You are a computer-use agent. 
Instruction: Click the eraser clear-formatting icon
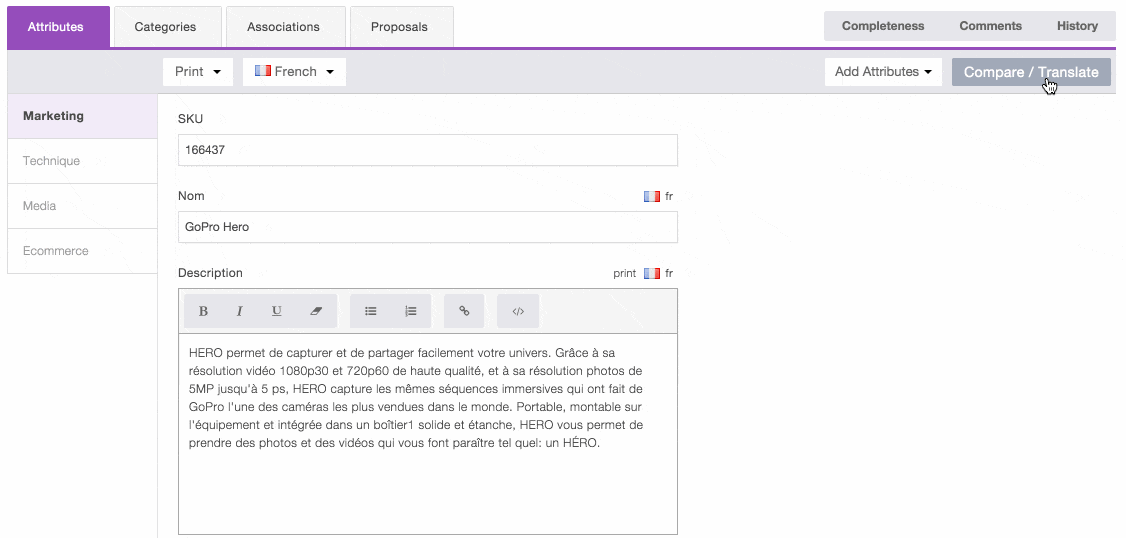tap(317, 311)
